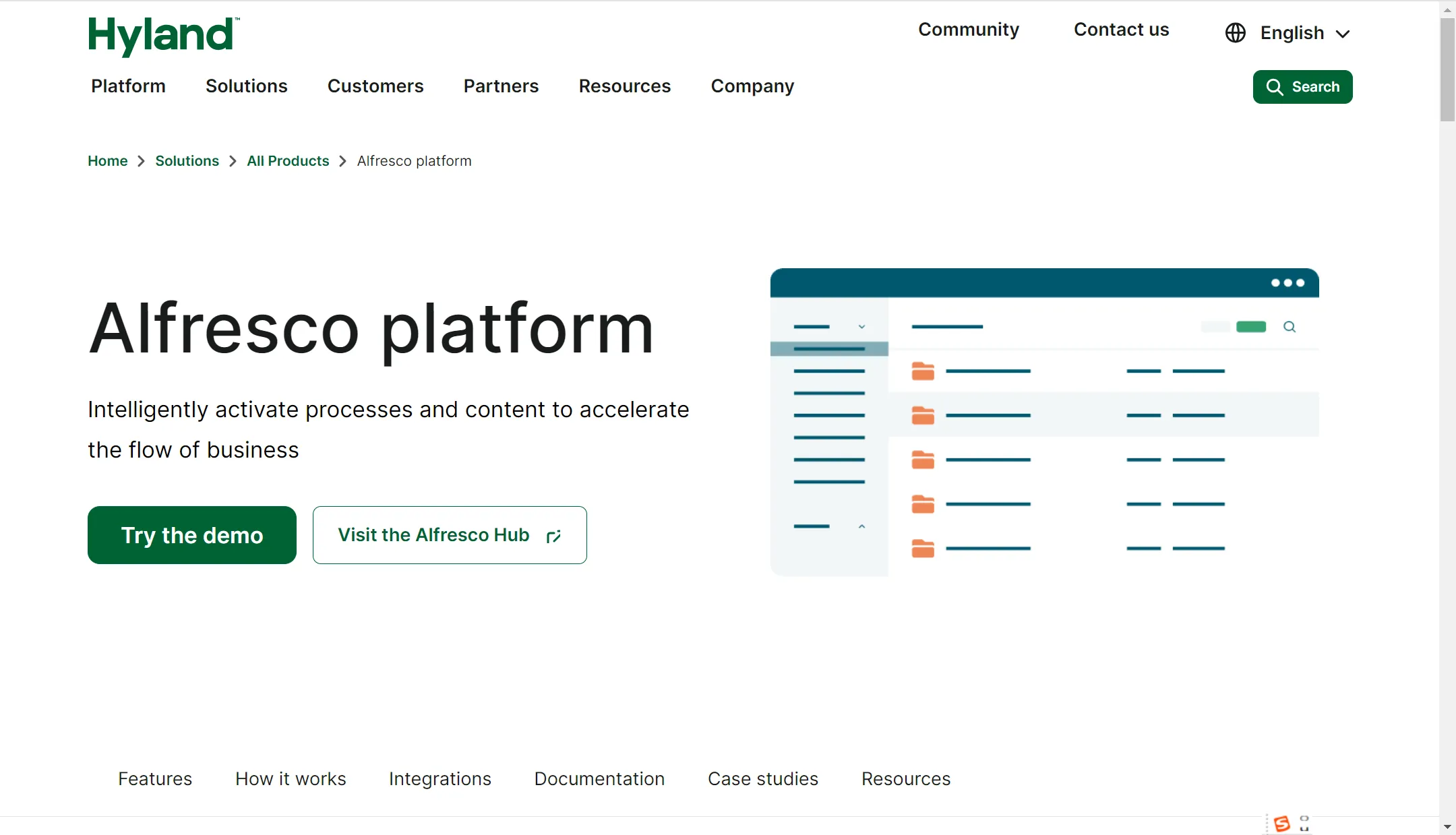Open the Resources menu in main navigation
Viewport: 1456px width, 835px height.
pos(624,86)
